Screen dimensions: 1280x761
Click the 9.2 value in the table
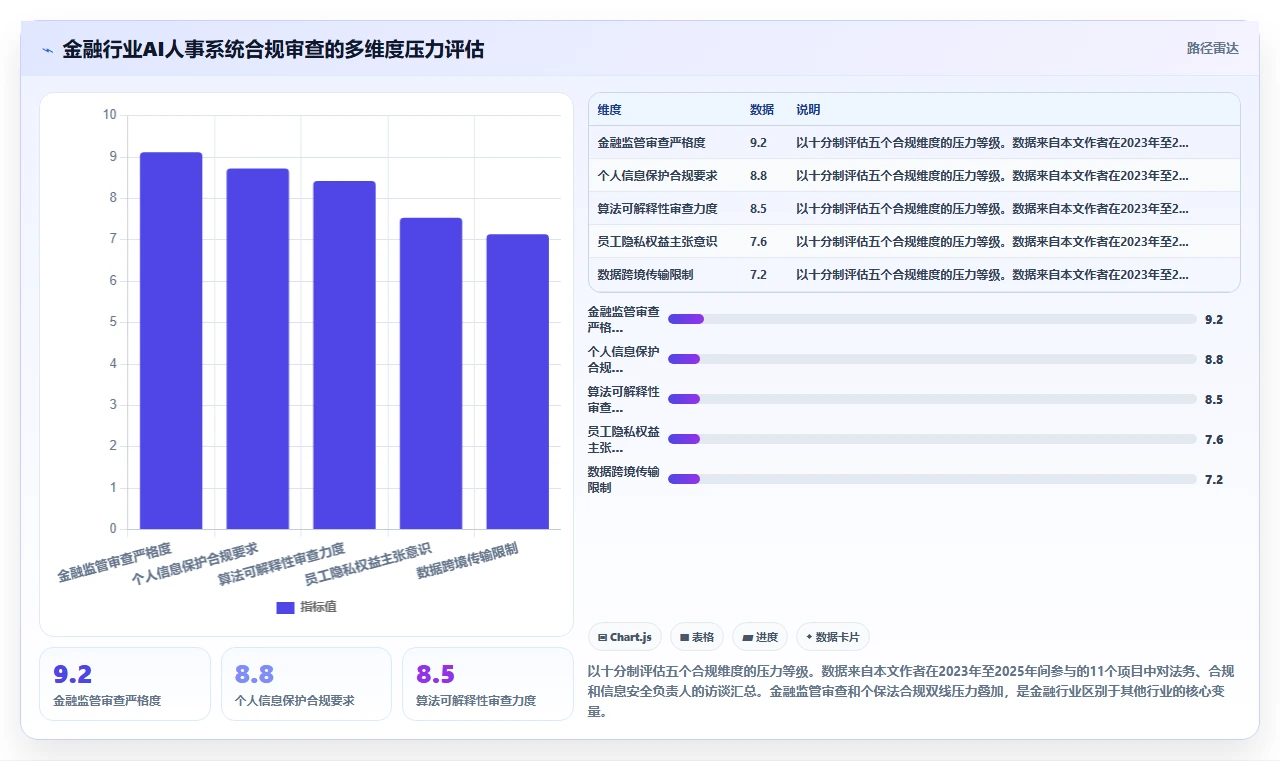coord(758,143)
